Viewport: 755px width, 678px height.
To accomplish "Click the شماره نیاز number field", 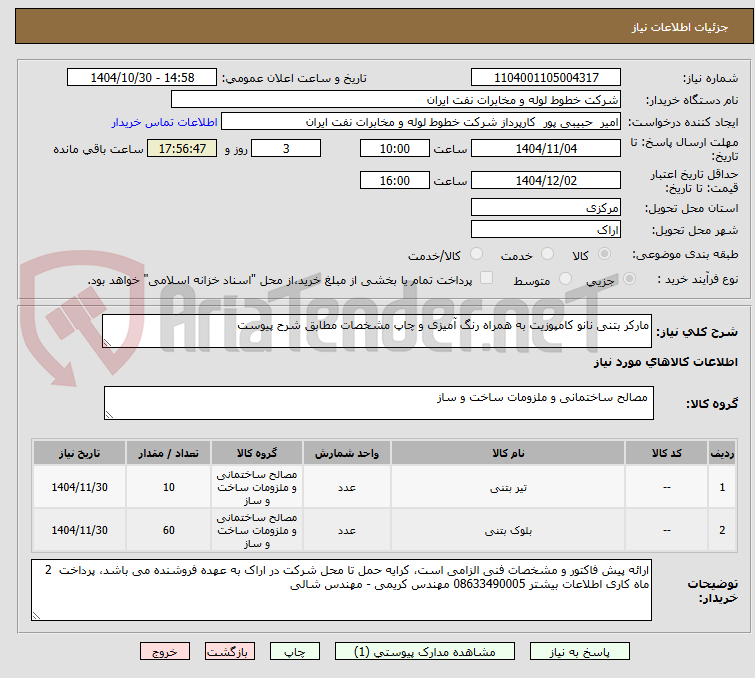I will click(x=546, y=78).
